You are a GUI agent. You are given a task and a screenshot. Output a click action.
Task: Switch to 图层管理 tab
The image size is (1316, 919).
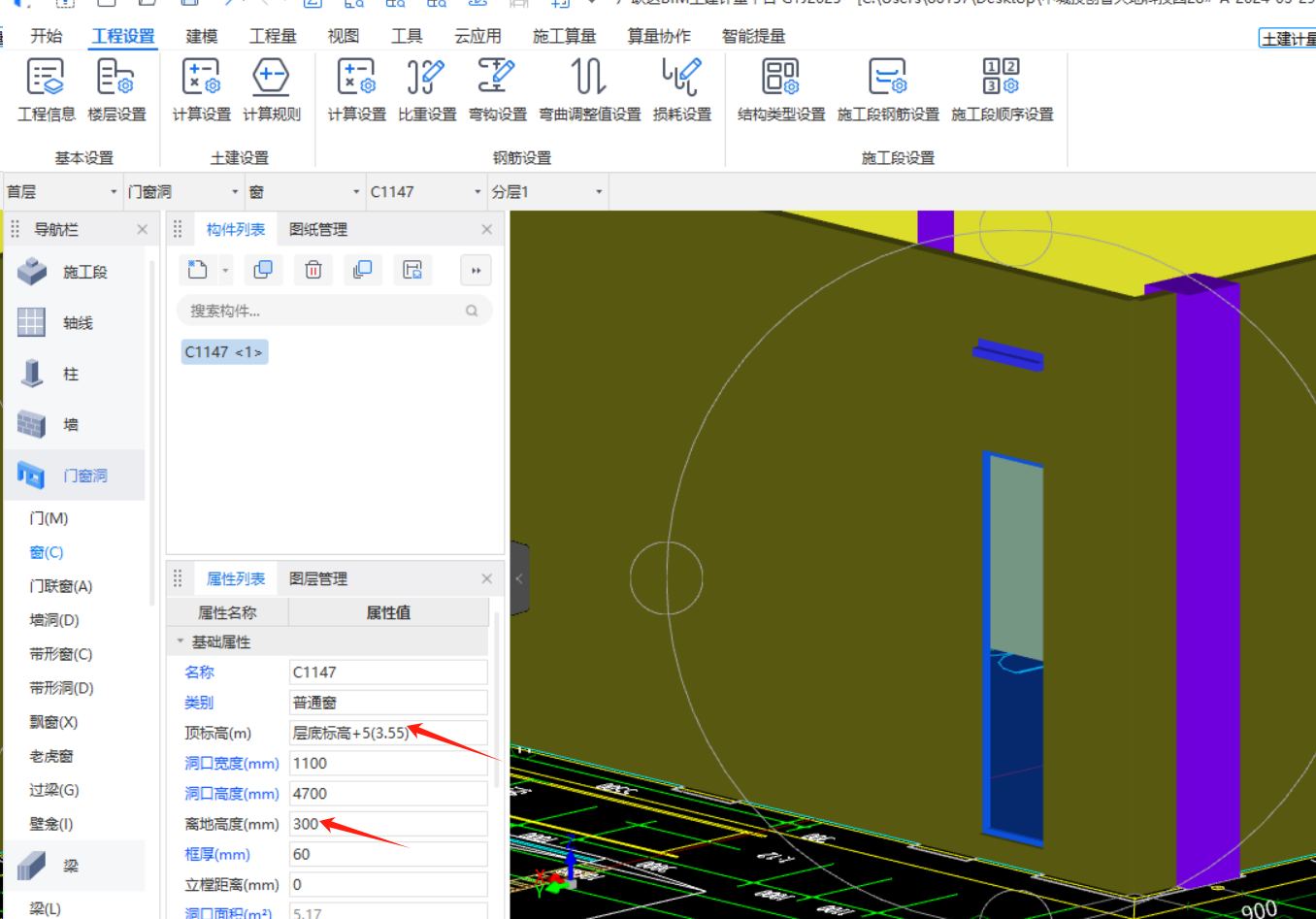[318, 578]
